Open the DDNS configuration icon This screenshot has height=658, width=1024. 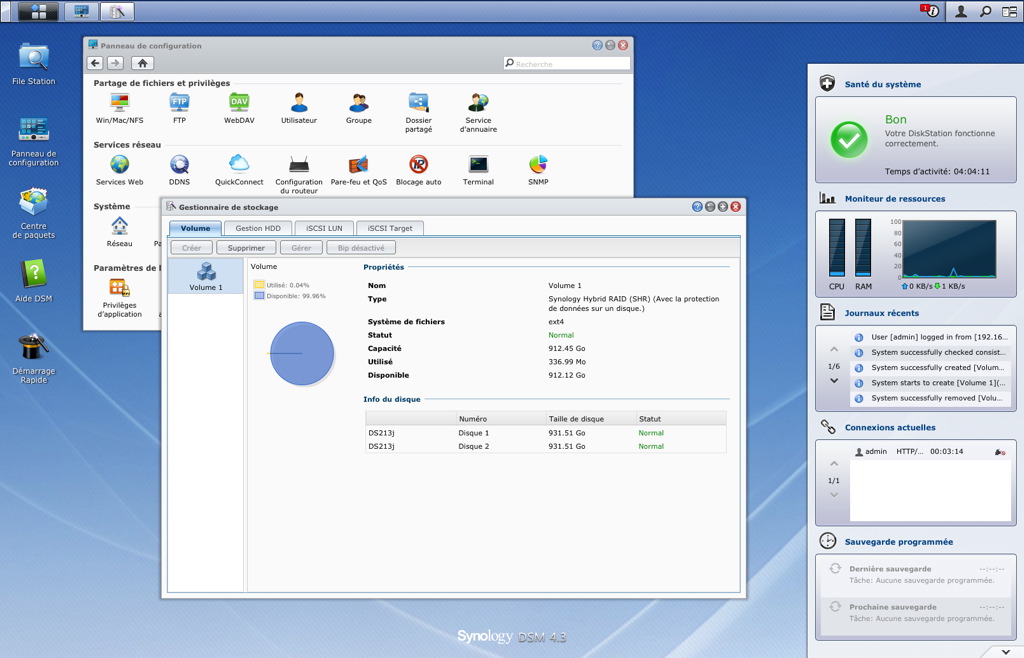coord(179,170)
